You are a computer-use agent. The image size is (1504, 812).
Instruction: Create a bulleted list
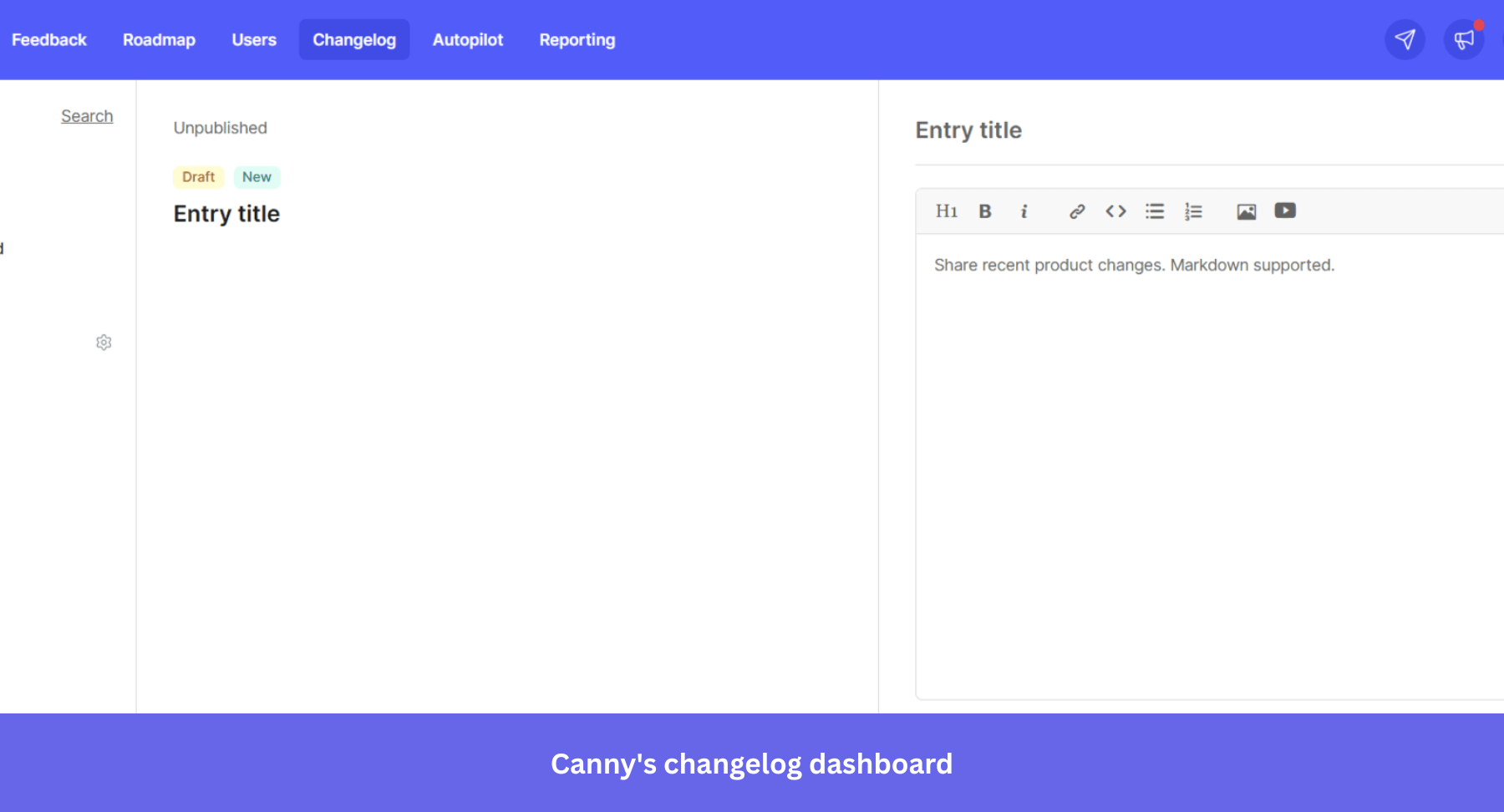click(x=1155, y=211)
